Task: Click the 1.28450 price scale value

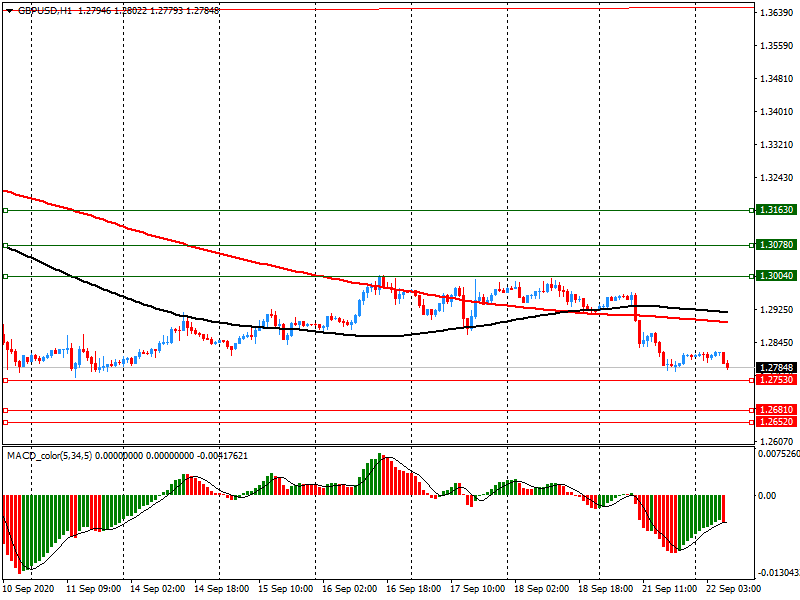Action: [777, 343]
